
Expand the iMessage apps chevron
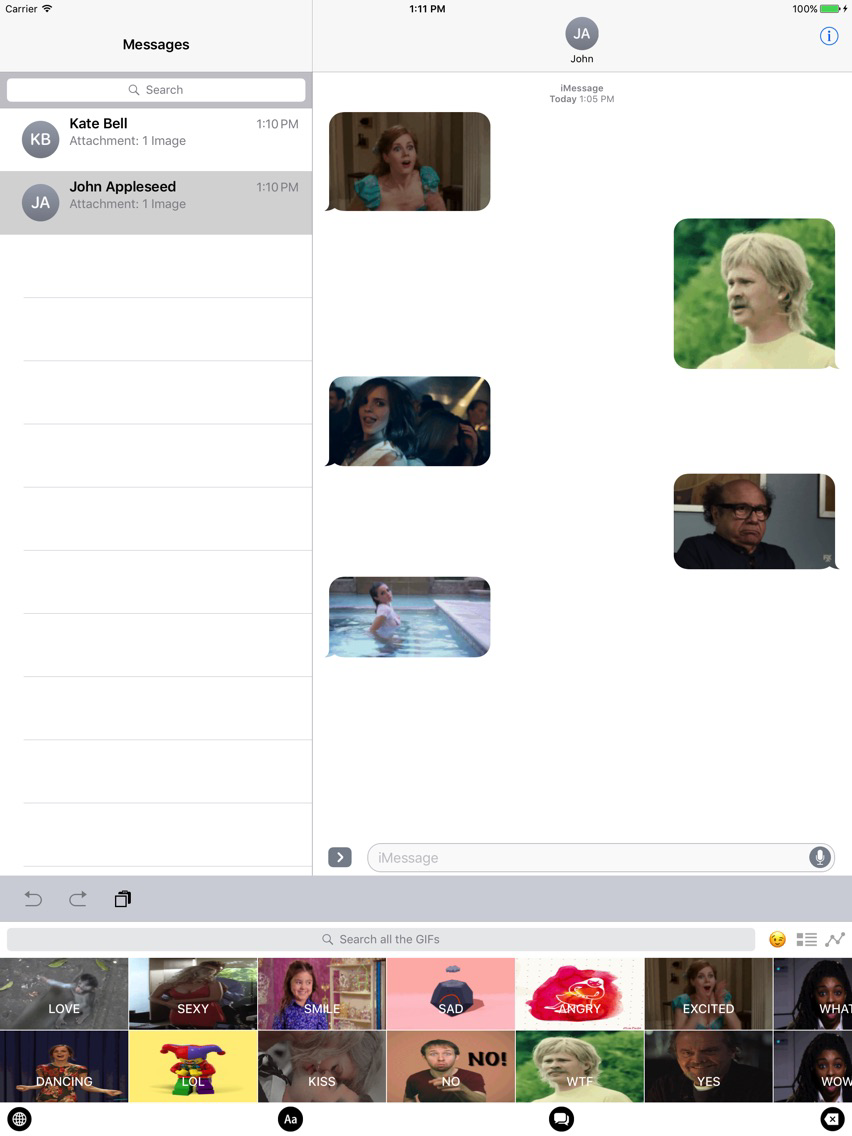[339, 857]
